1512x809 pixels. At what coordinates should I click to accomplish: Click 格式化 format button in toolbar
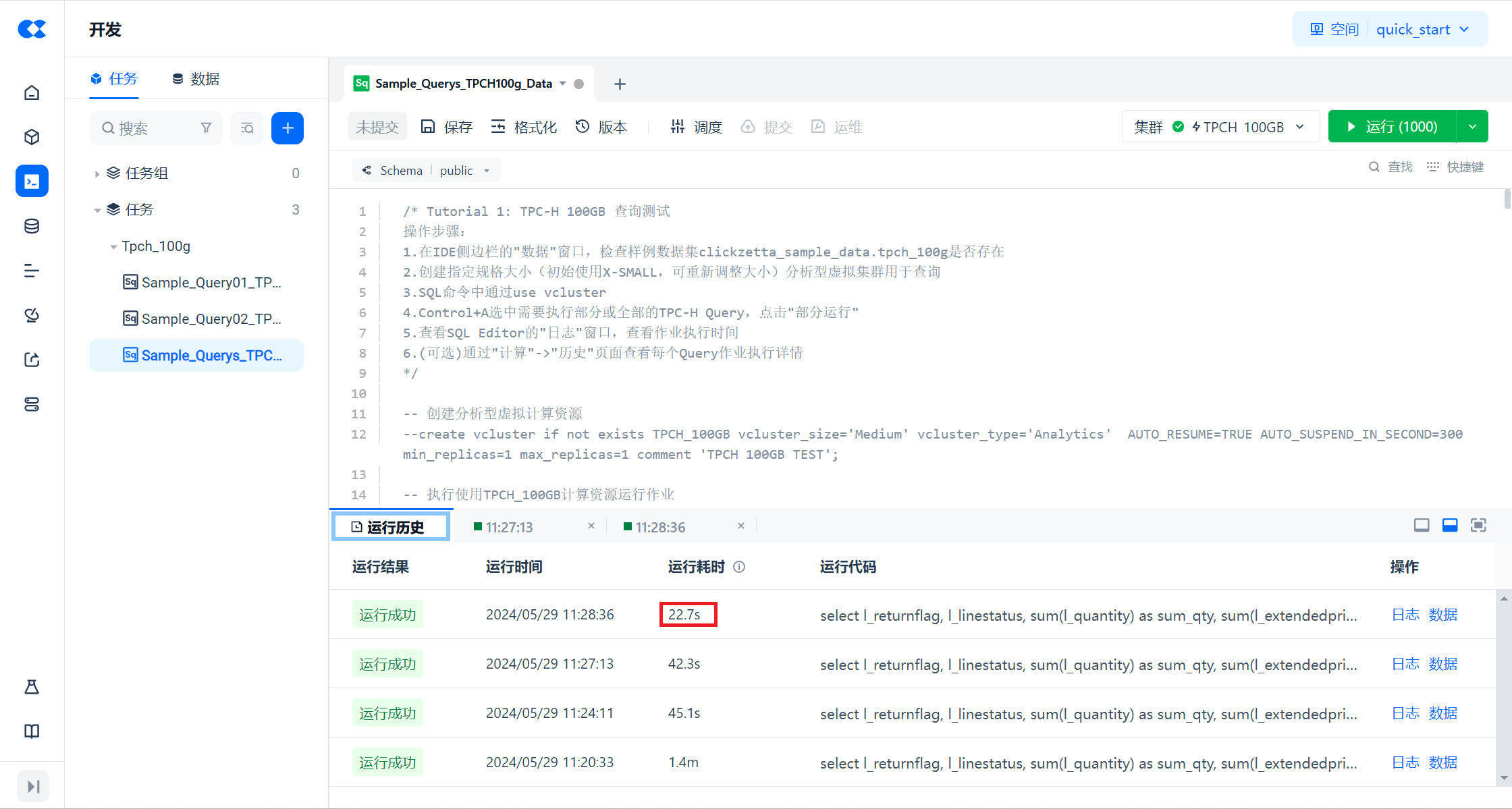pos(524,127)
